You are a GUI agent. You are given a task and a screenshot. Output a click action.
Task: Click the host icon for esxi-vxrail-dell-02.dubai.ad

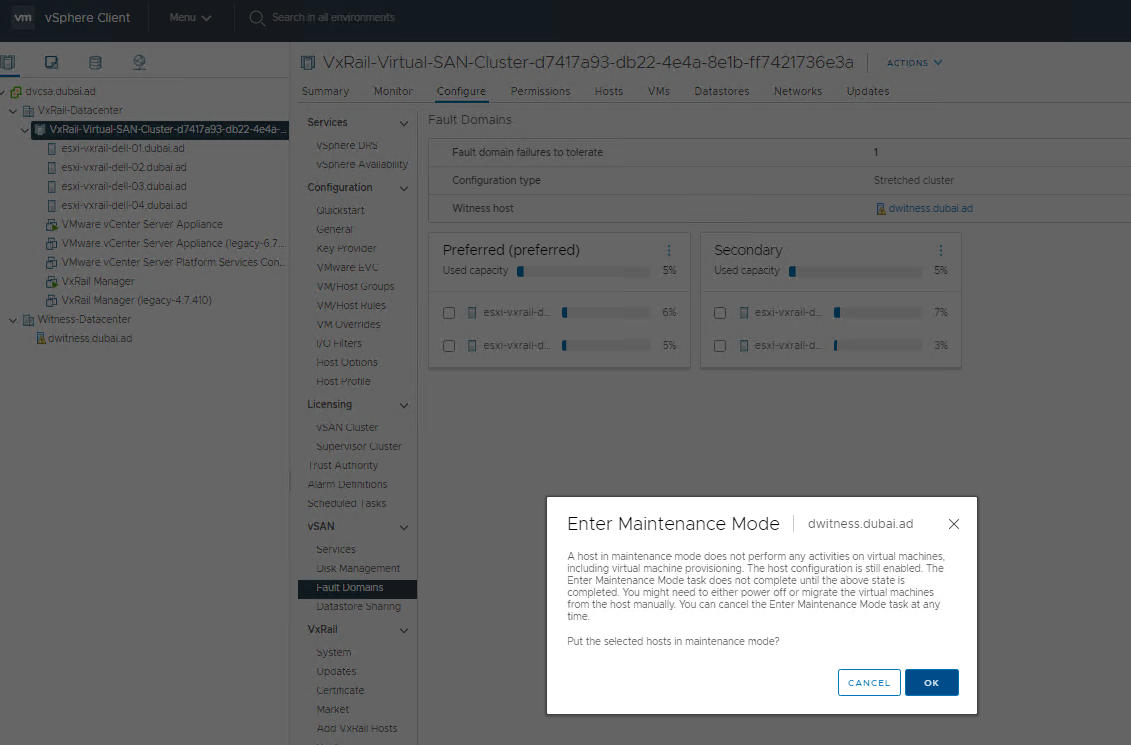51,167
